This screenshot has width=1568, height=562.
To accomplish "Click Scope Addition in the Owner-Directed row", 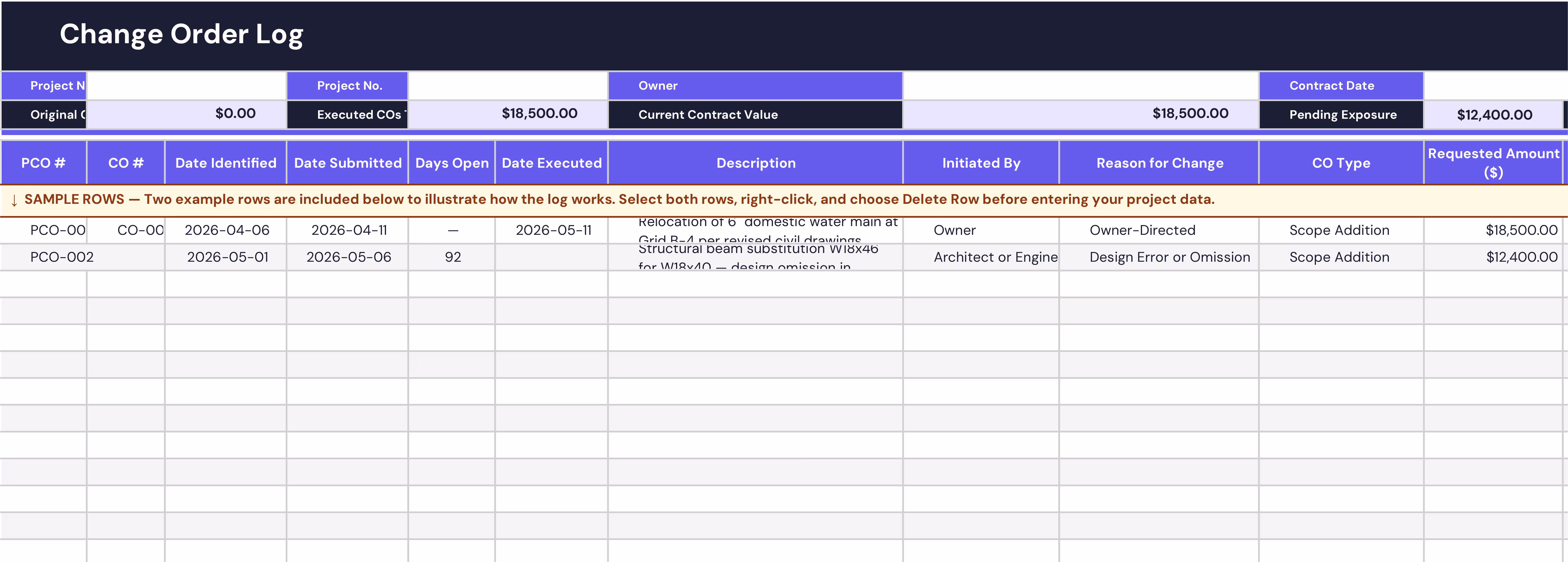I will [x=1341, y=230].
